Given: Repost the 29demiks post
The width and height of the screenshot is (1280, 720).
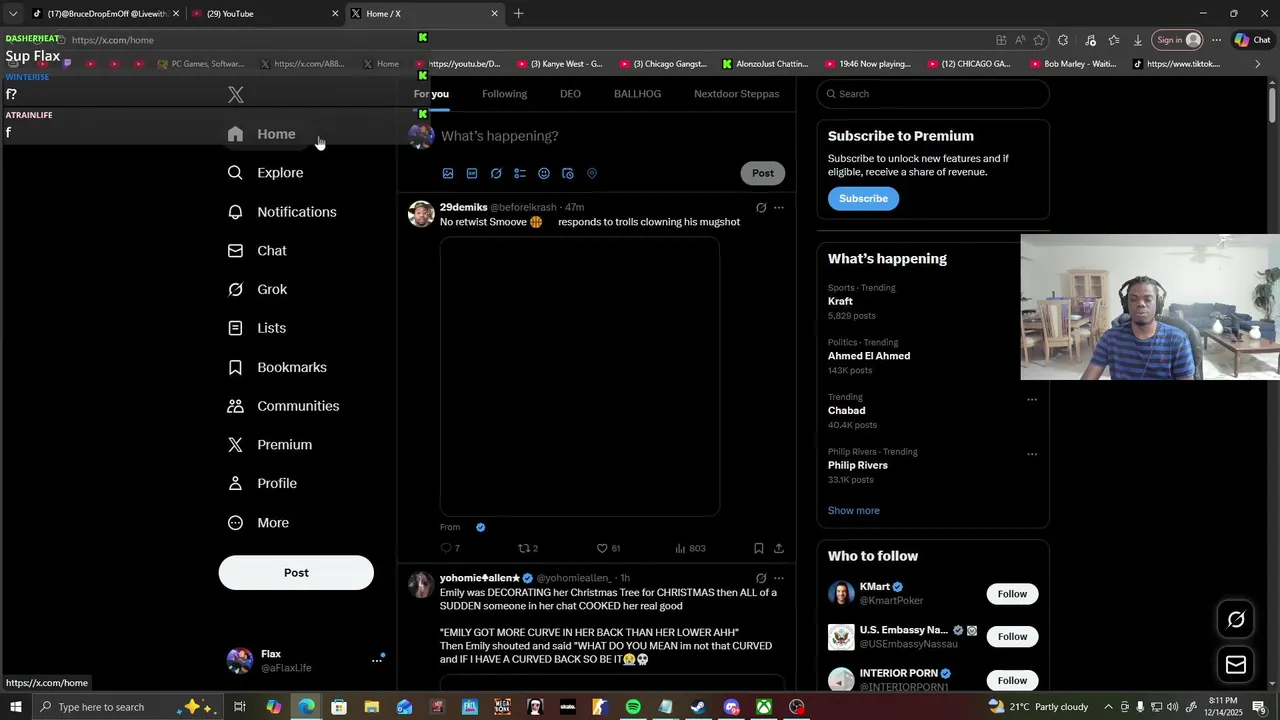Looking at the screenshot, I should coord(528,548).
